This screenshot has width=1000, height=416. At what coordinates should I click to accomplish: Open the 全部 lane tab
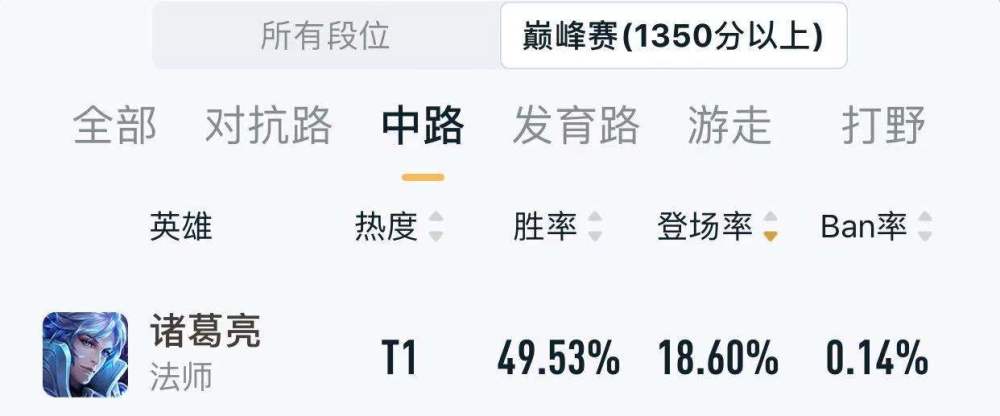click(114, 126)
